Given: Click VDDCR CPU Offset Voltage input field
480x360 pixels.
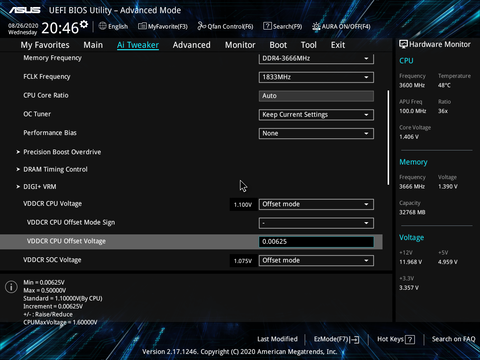Looking at the screenshot, I should 316,242.
